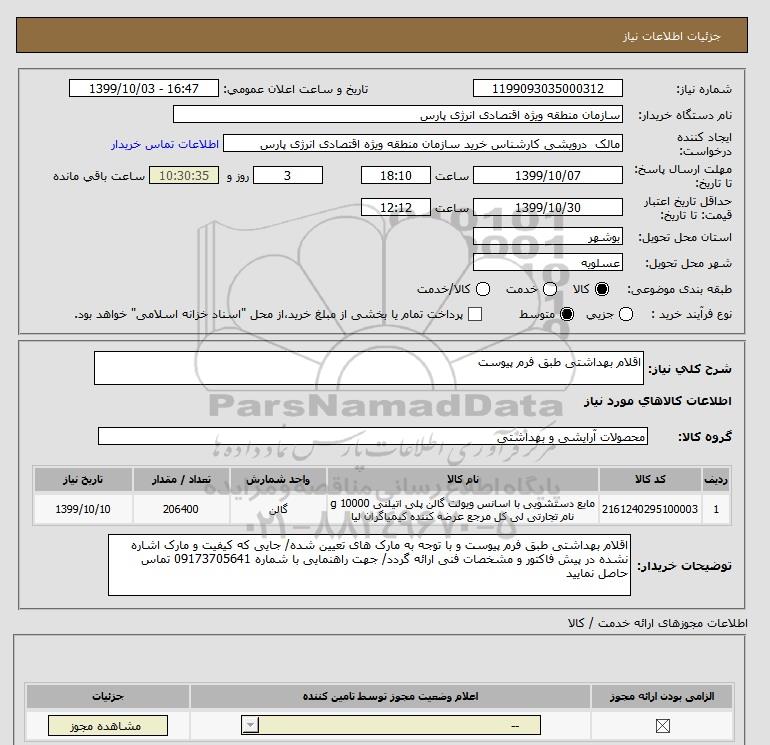Viewport: 770px width, 745px height.
Task: Select the جزیی purchase type radio
Action: [x=626, y=314]
